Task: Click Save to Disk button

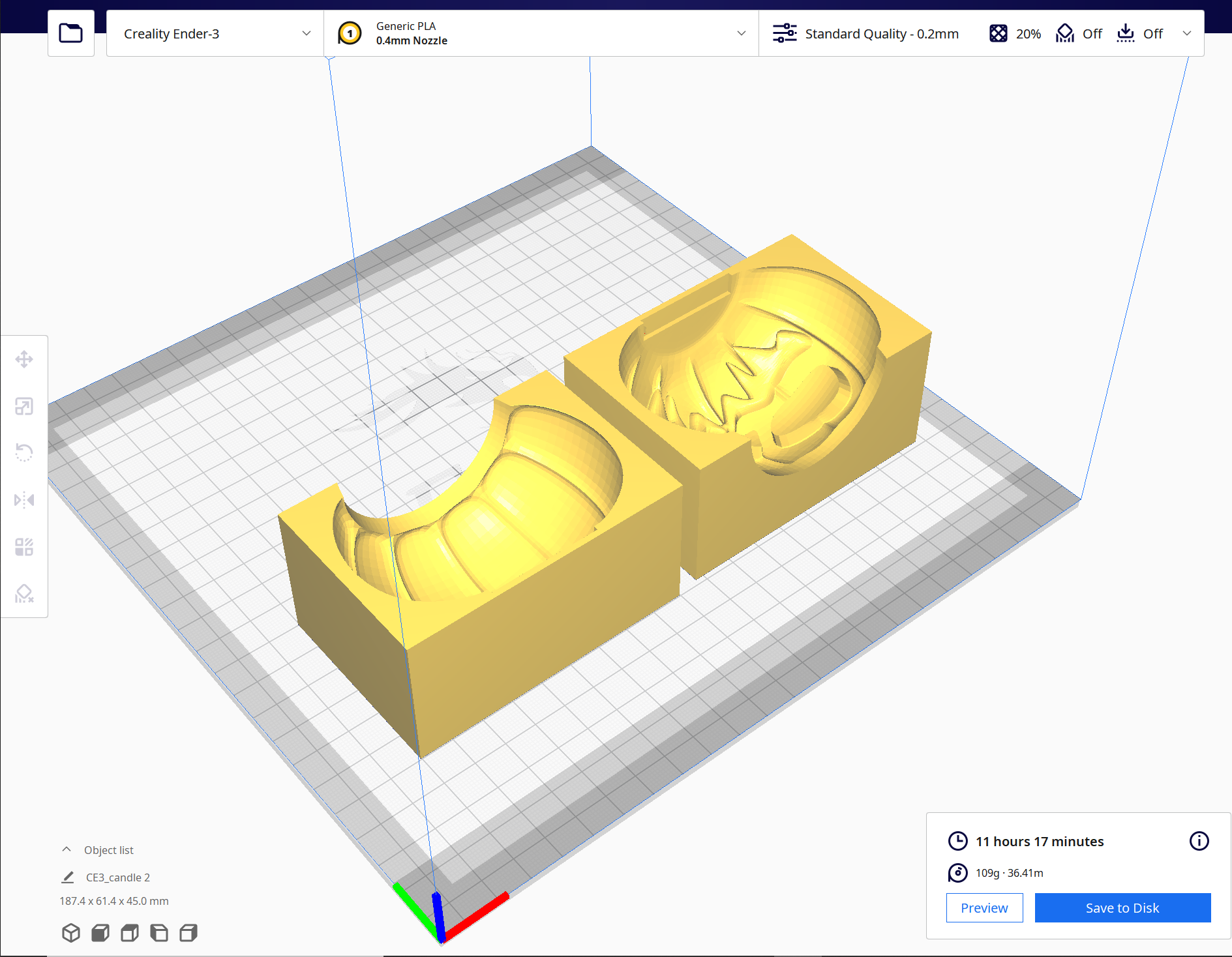Action: (1122, 908)
